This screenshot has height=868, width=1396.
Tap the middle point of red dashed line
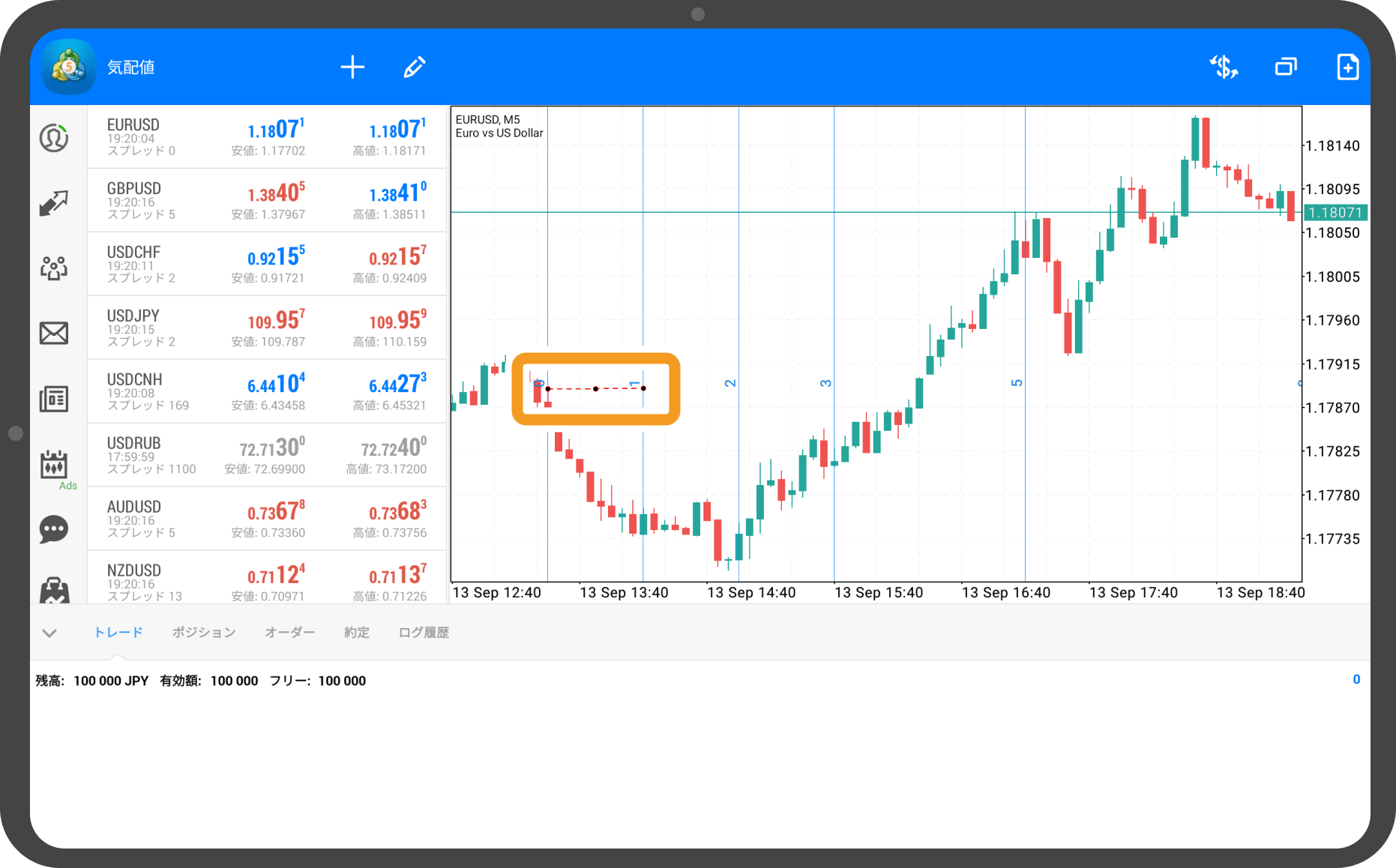click(596, 389)
